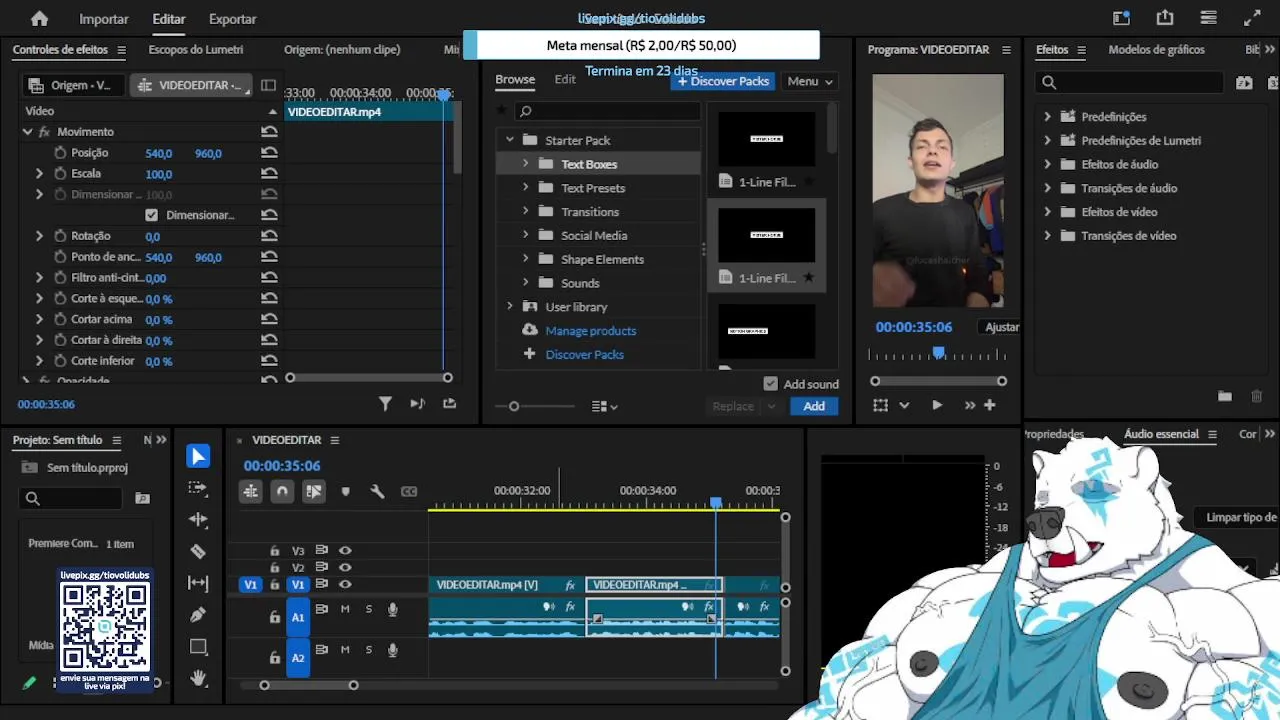
Task: Toggle lock on track V3
Action: pos(274,550)
